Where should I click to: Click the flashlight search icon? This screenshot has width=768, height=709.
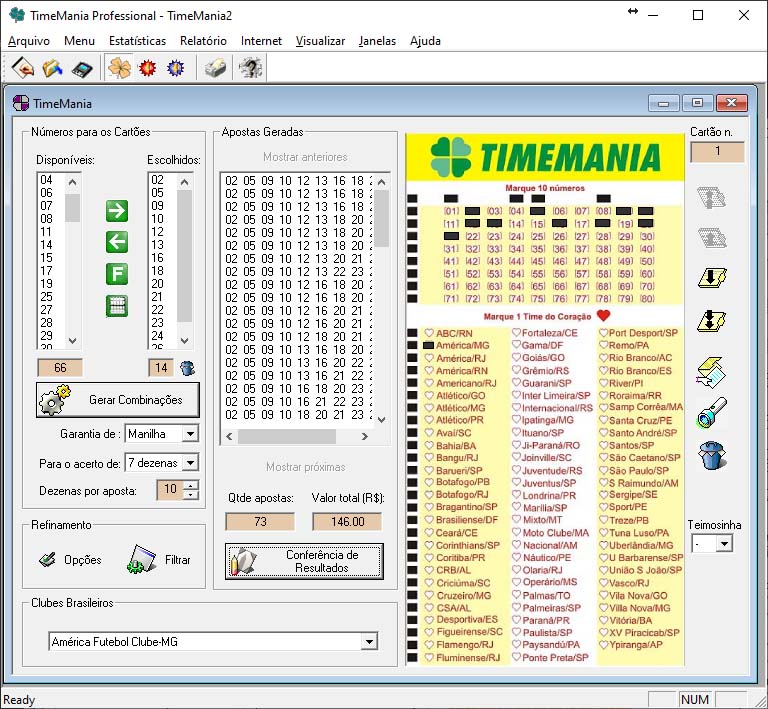(x=712, y=413)
